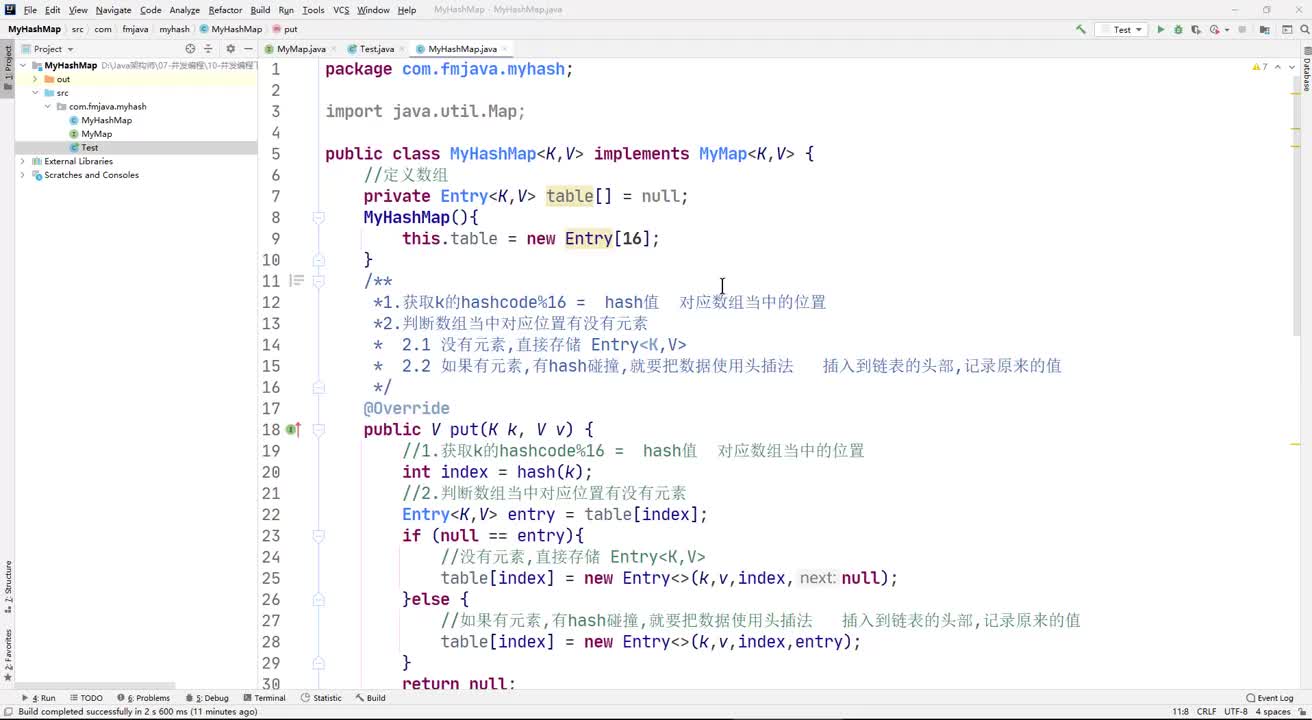Collapse the src folder

tap(35, 92)
